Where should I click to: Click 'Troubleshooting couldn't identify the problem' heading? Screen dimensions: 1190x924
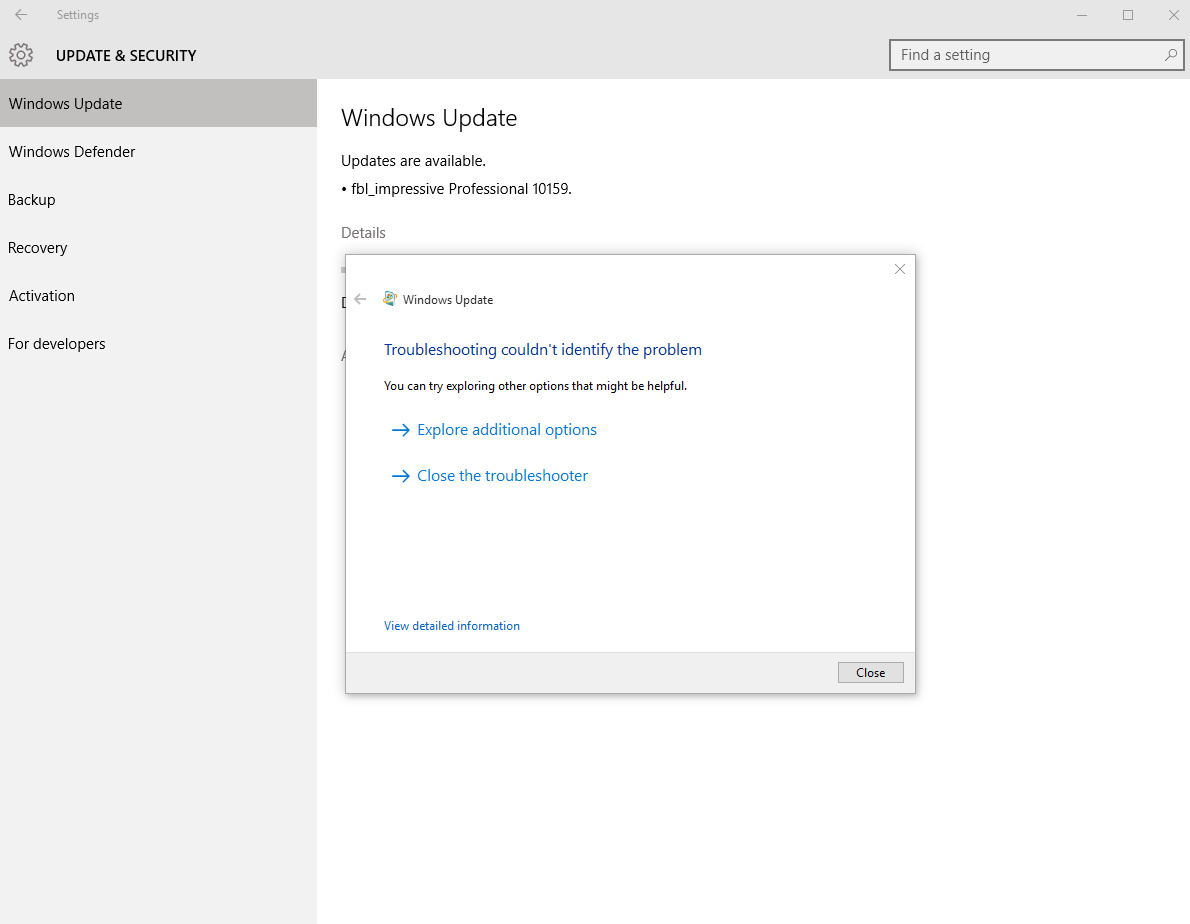(543, 350)
